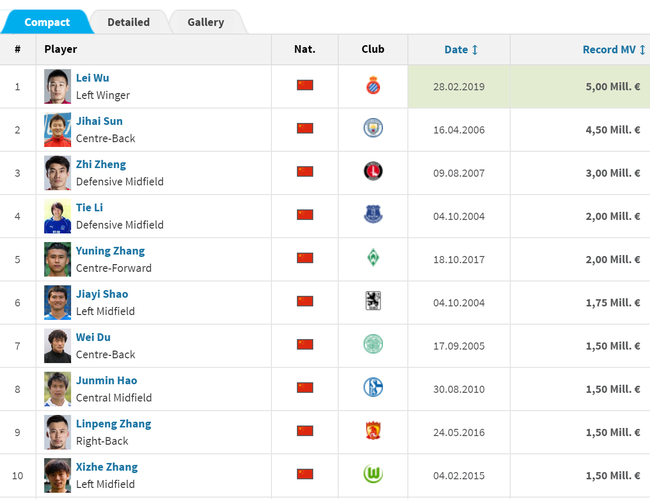Click the Guangzhou Evergrande club crest

coord(373,431)
